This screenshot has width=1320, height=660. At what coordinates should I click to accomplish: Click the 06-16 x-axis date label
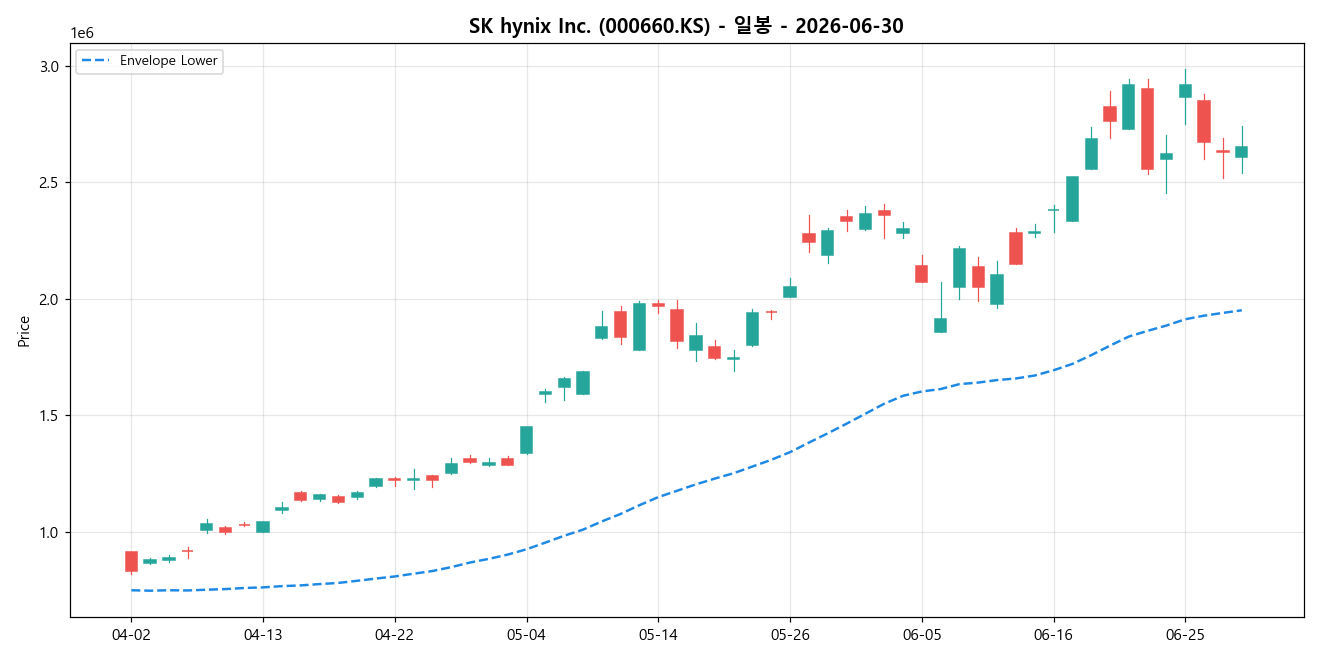pos(1053,635)
